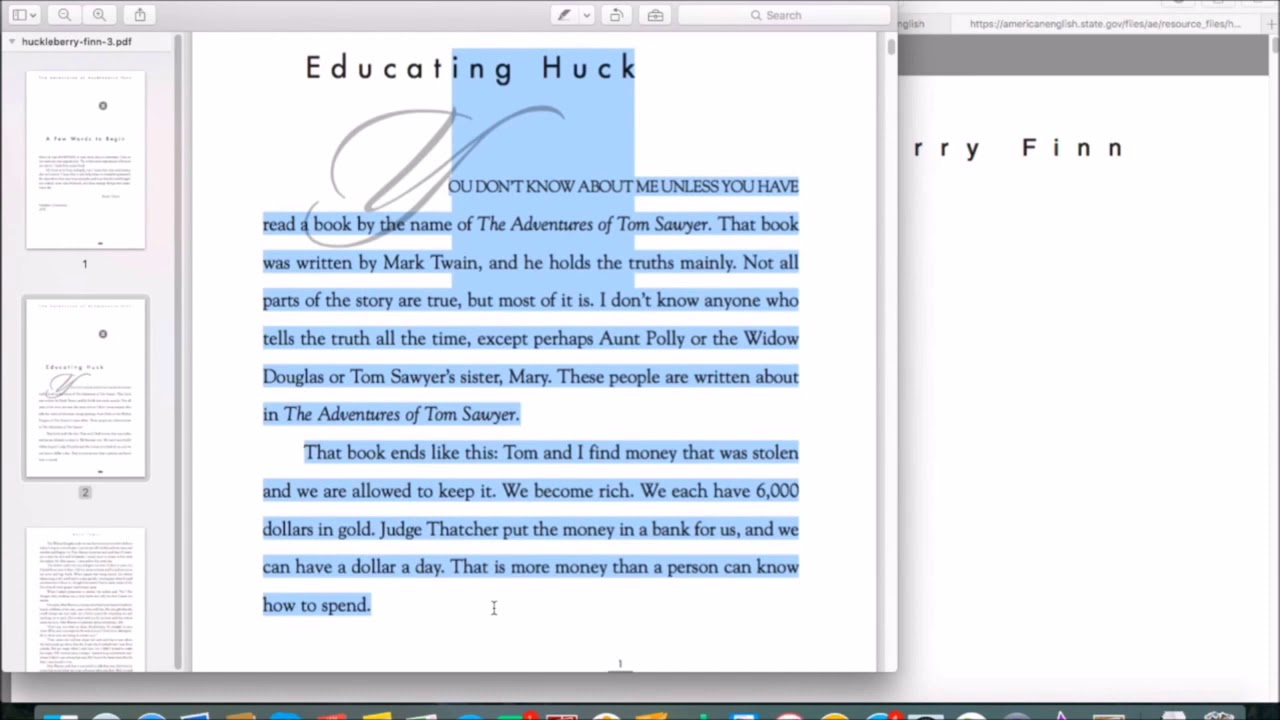This screenshot has height=720, width=1280.
Task: Collapse the huckleberry-finn-3.pdf disclosure triangle
Action: 12,42
